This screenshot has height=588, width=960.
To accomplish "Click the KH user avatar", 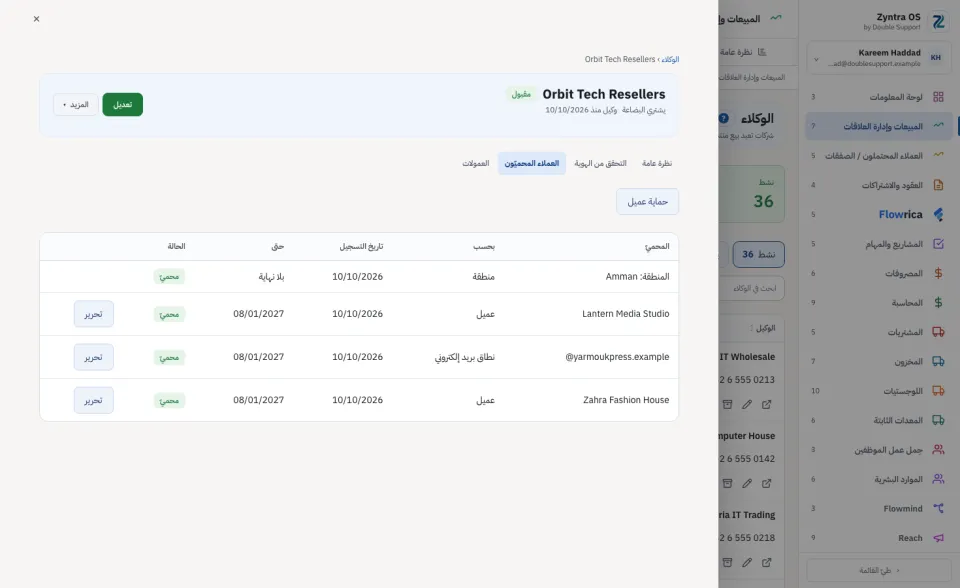I will click(x=936, y=58).
